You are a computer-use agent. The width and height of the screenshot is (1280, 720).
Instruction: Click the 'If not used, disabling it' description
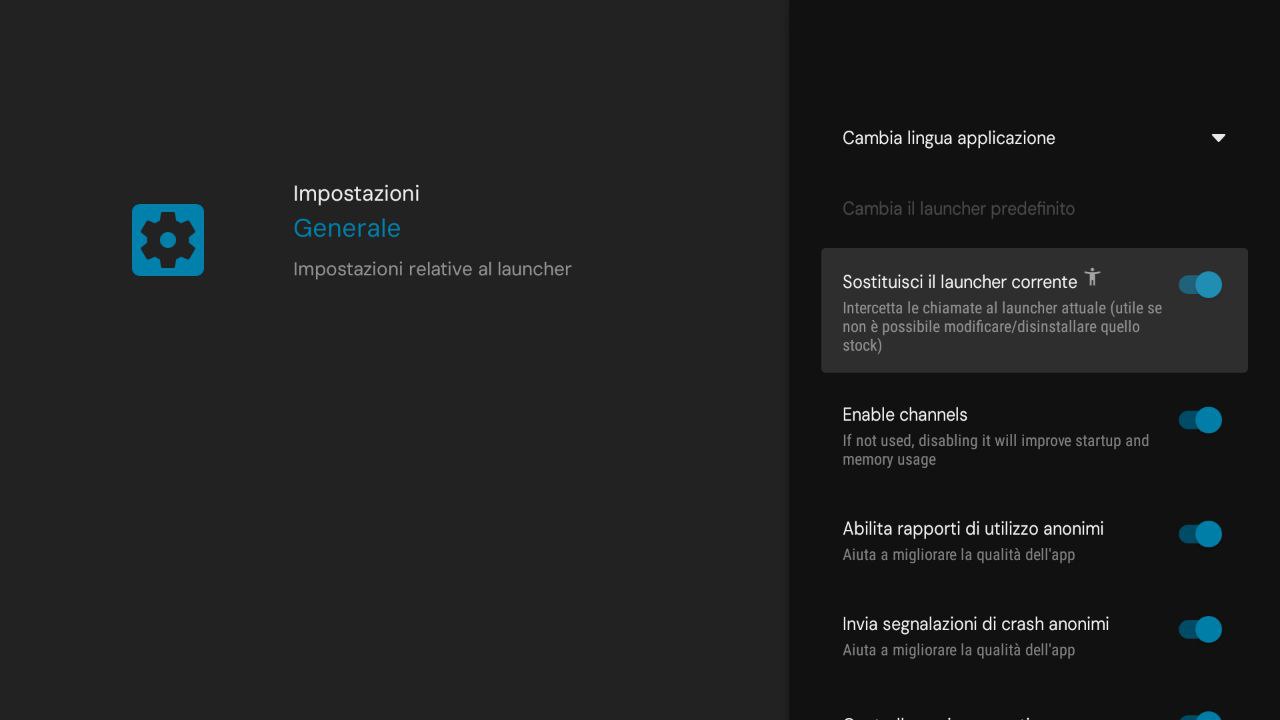click(995, 450)
